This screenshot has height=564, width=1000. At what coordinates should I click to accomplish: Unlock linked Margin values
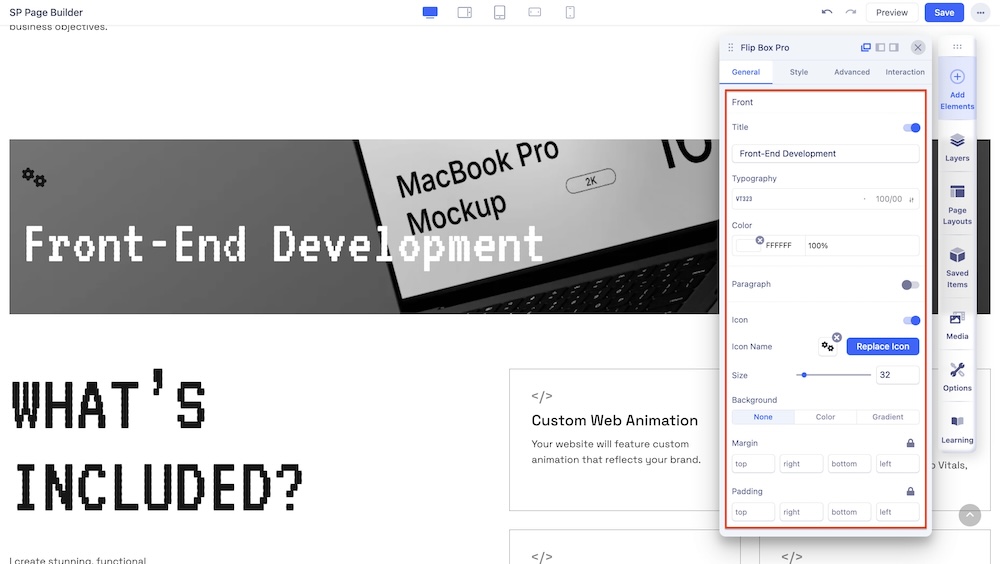click(x=910, y=443)
